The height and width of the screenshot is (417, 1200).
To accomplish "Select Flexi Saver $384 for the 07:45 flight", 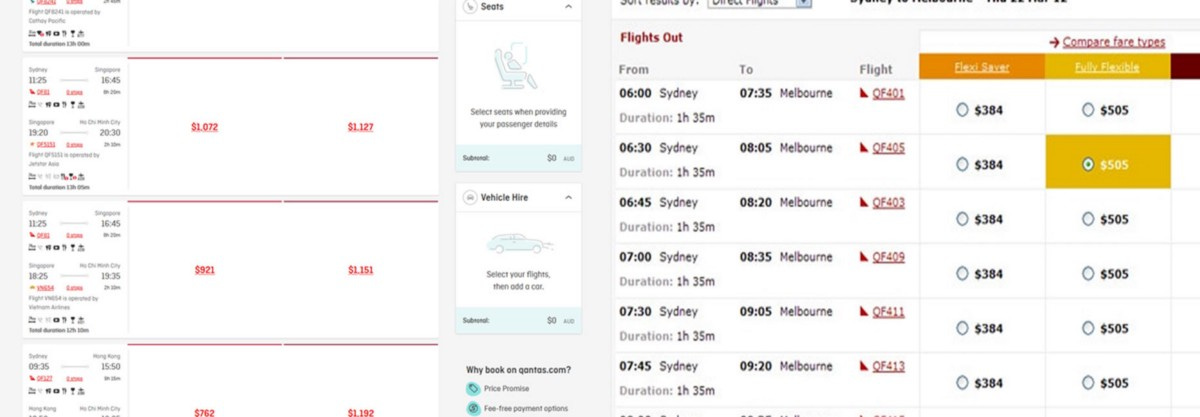I will [x=963, y=383].
